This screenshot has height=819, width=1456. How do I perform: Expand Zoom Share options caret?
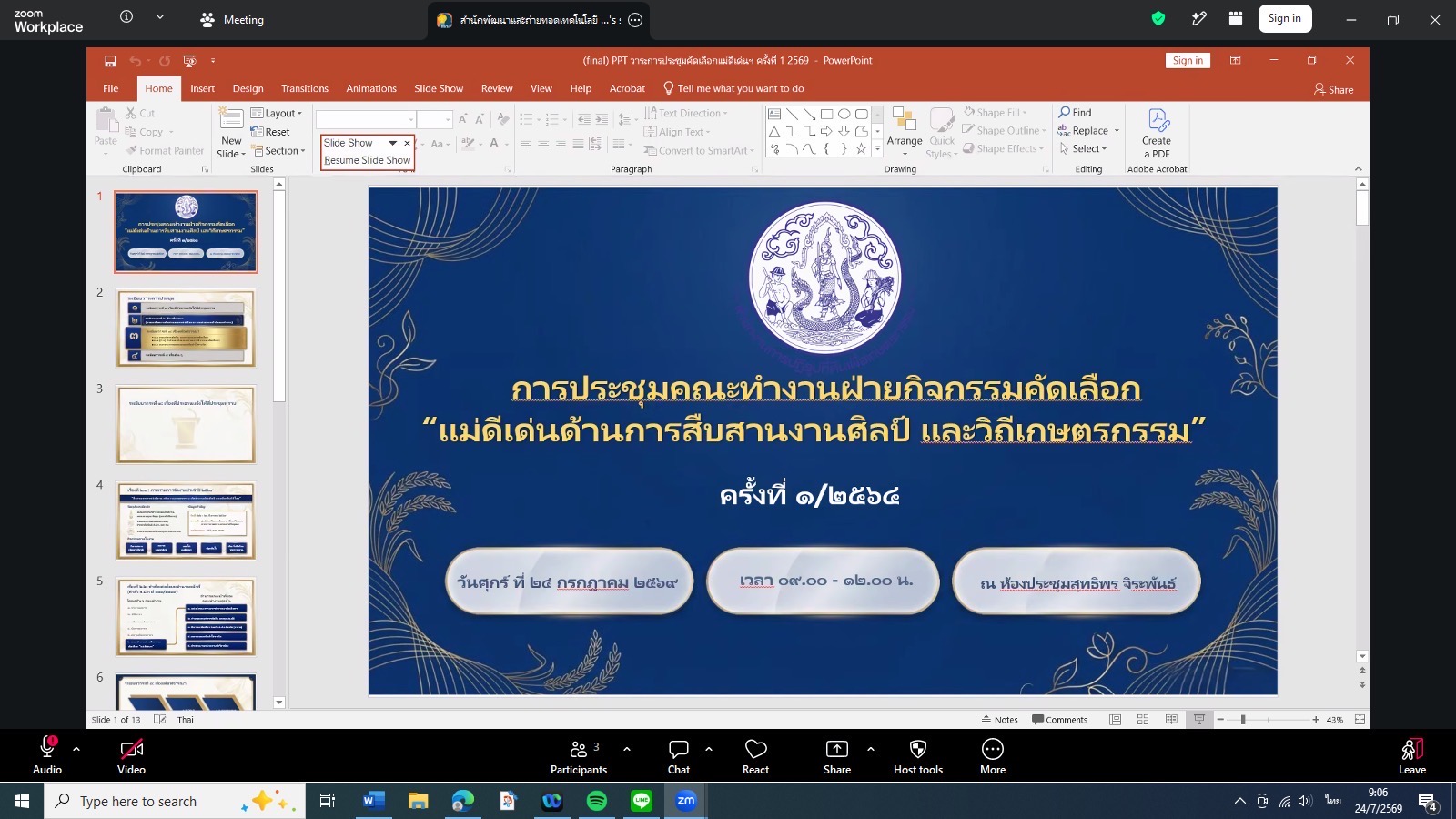(871, 749)
